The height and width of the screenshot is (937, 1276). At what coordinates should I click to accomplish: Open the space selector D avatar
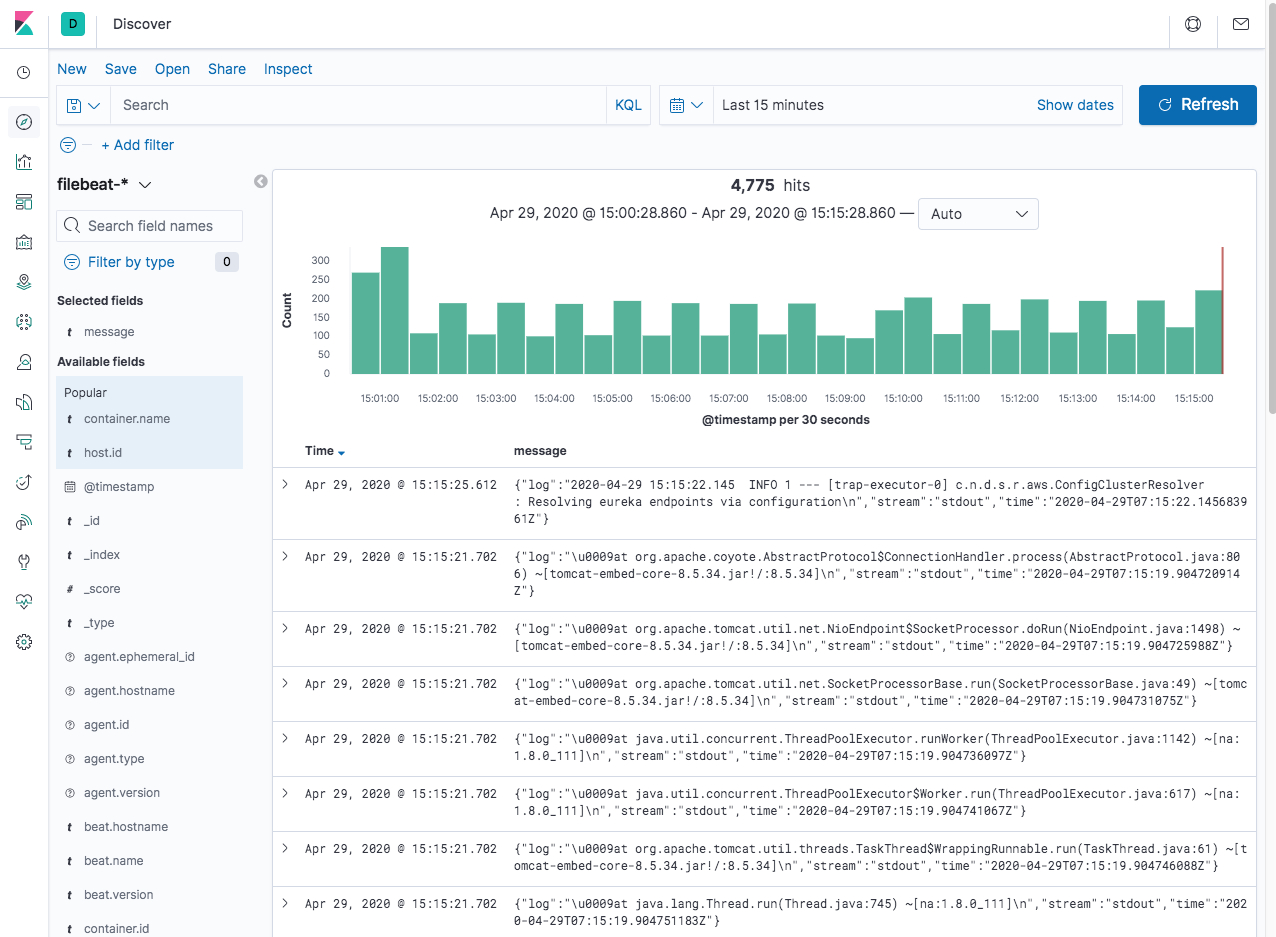[73, 24]
